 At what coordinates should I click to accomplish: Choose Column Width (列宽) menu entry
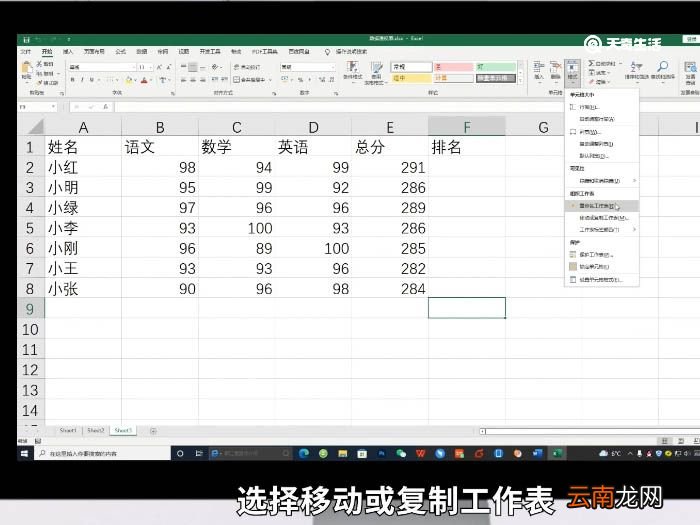point(602,132)
